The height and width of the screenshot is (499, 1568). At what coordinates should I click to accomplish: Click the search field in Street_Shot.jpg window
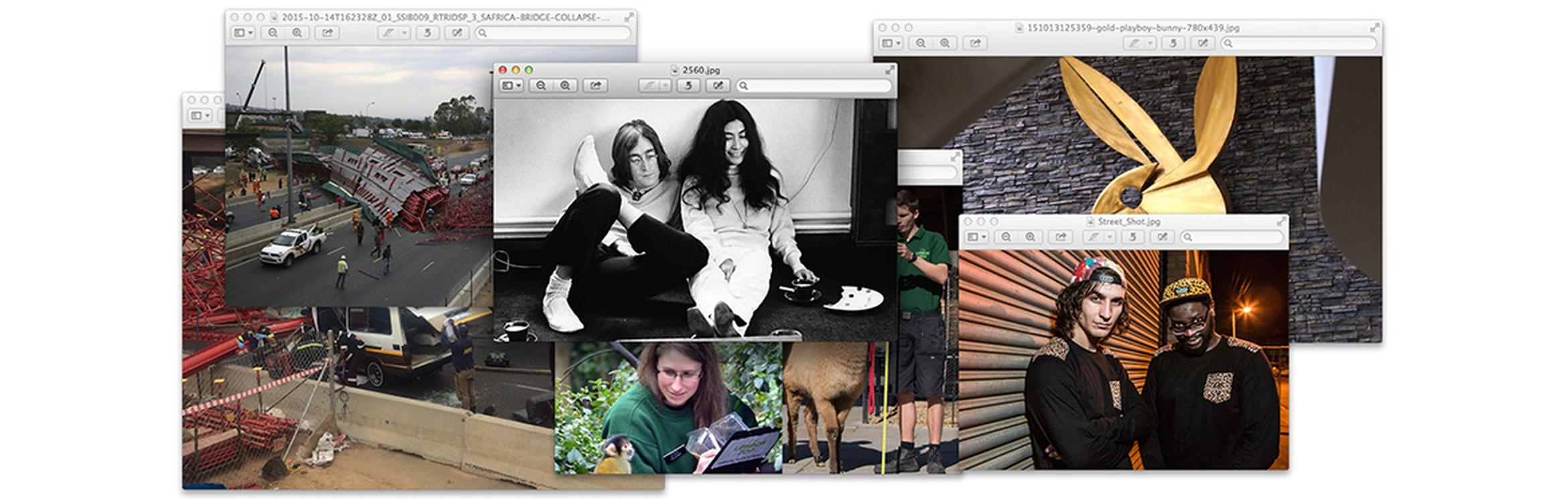1232,237
